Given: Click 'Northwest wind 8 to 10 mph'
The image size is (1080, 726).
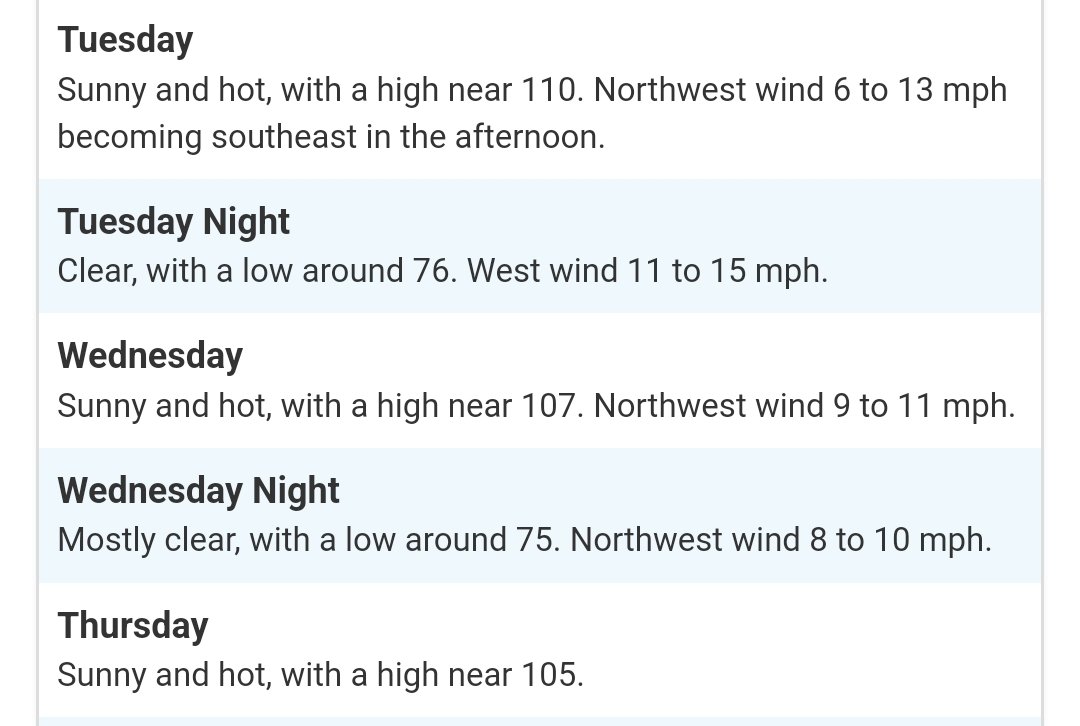Looking at the screenshot, I should coord(781,540).
